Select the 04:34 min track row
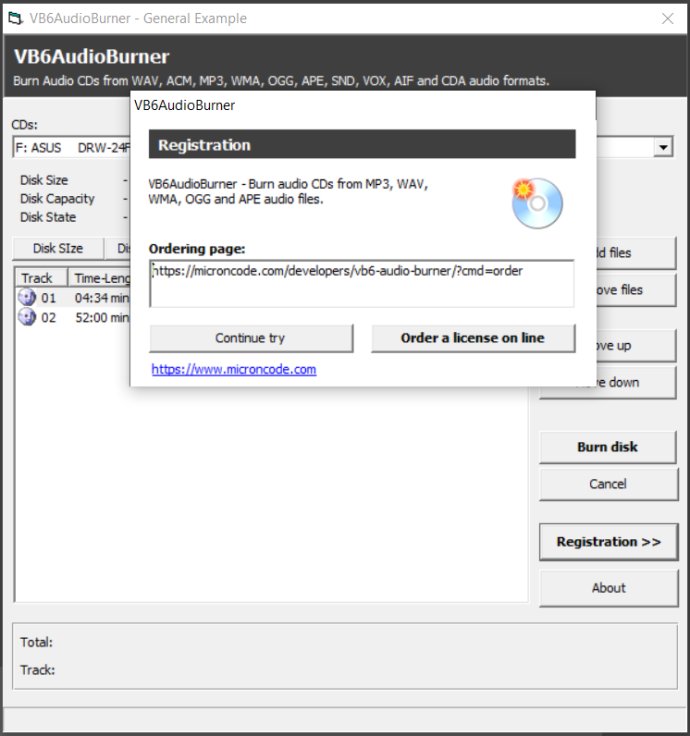 73,298
